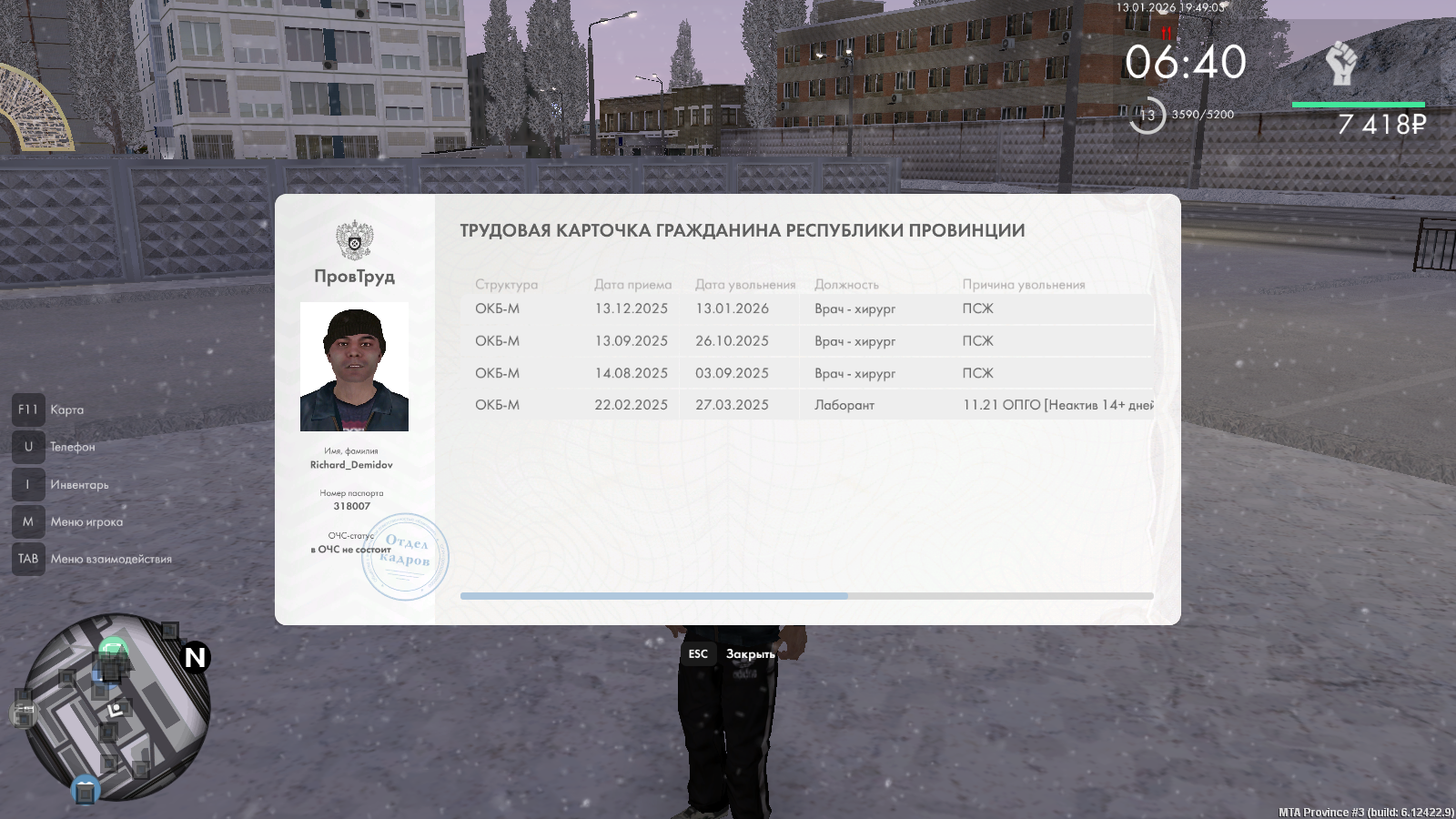Click the level 13 circular progress indicator
Image resolution: width=1456 pixels, height=819 pixels.
[1147, 116]
